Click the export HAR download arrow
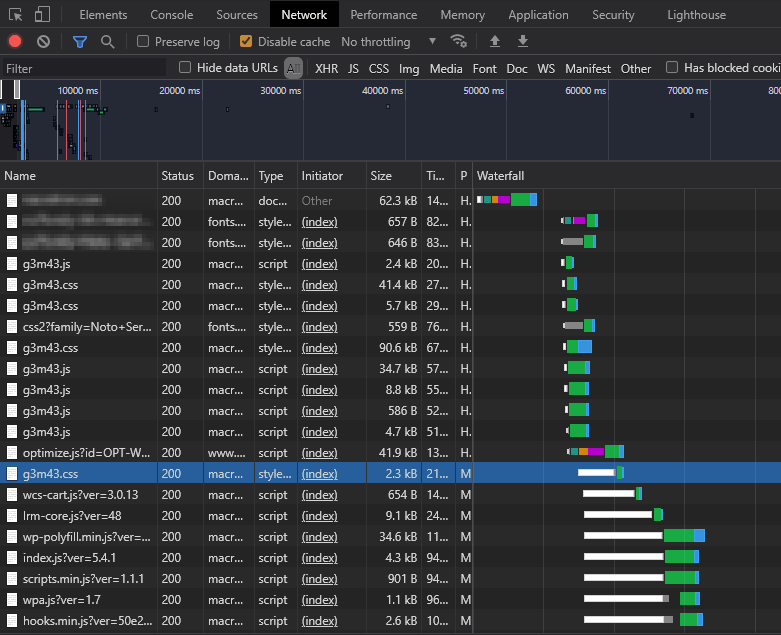The height and width of the screenshot is (635, 781). coord(522,42)
